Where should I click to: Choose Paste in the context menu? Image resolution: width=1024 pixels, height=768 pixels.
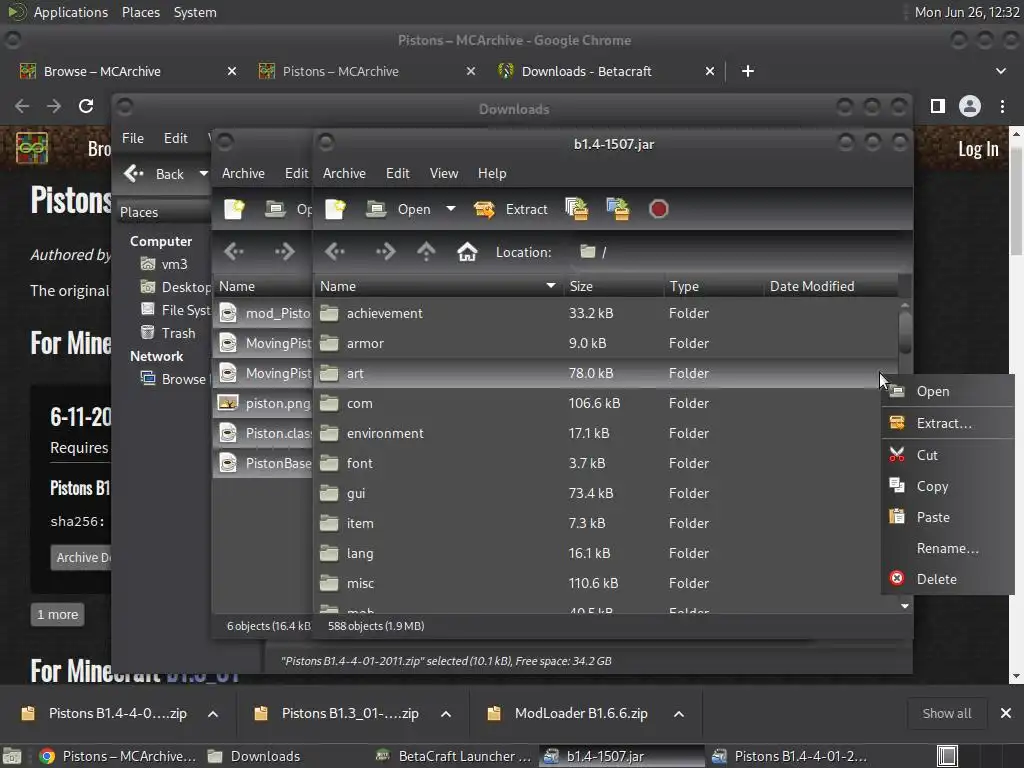(x=947, y=517)
